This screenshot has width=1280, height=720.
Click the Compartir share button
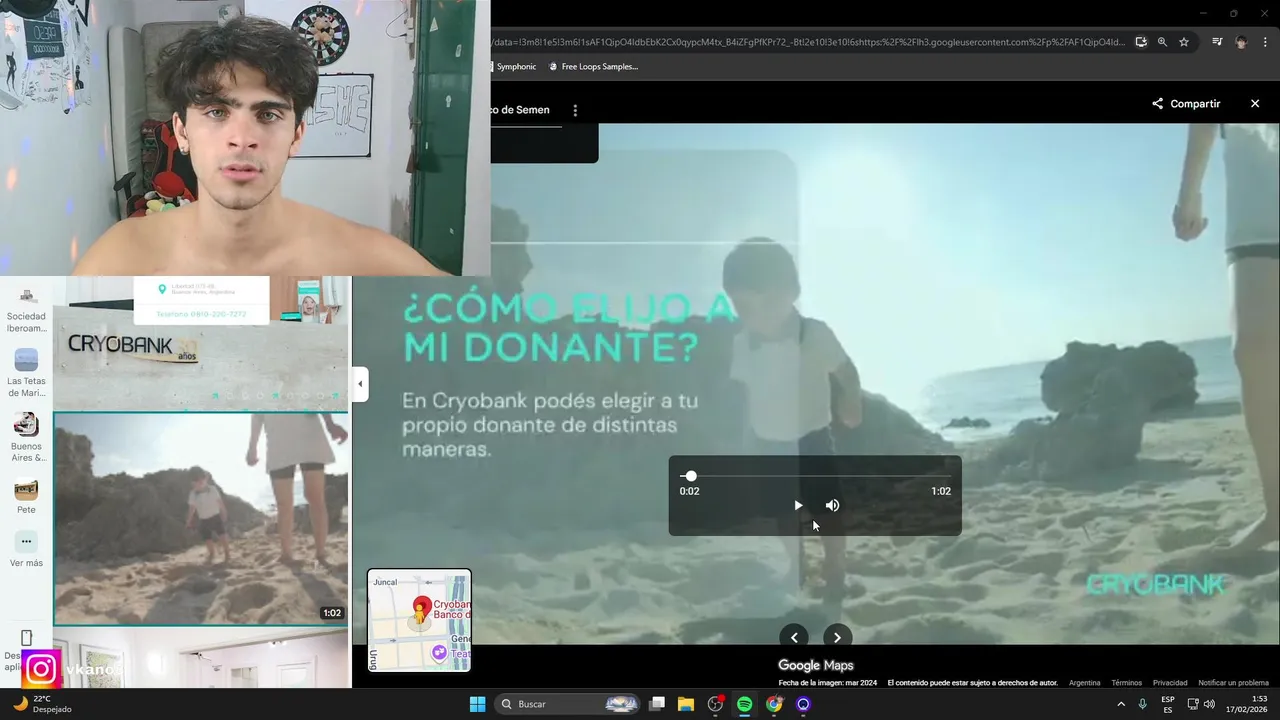[1186, 104]
